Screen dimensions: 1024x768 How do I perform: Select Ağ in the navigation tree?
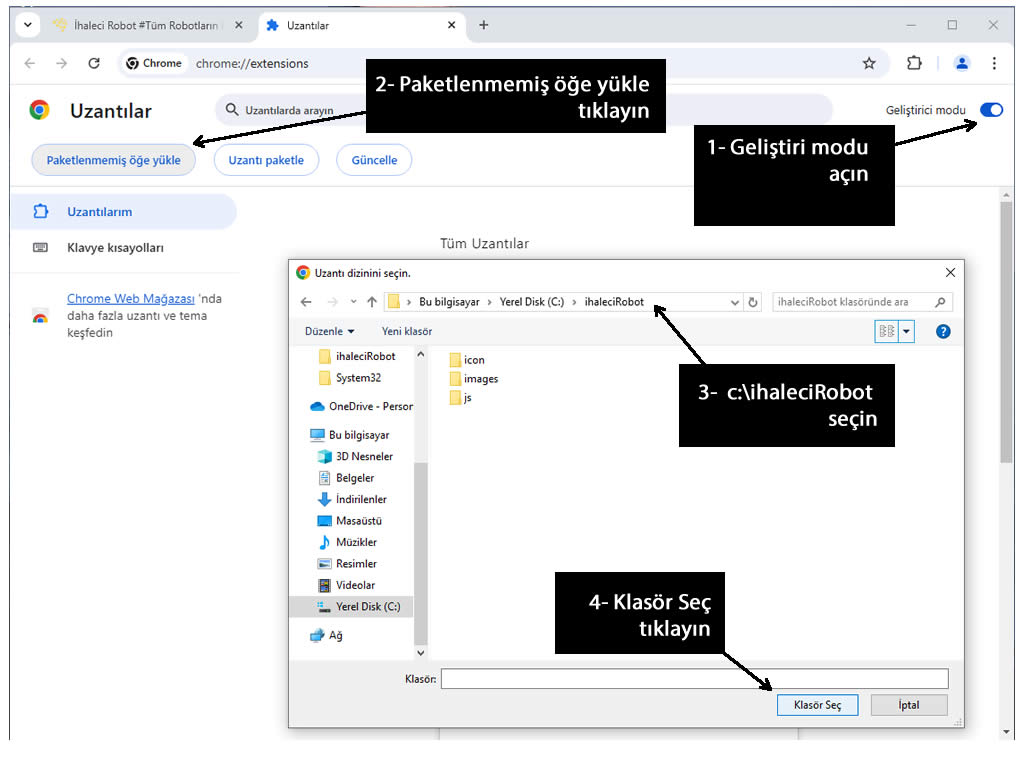(x=326, y=635)
